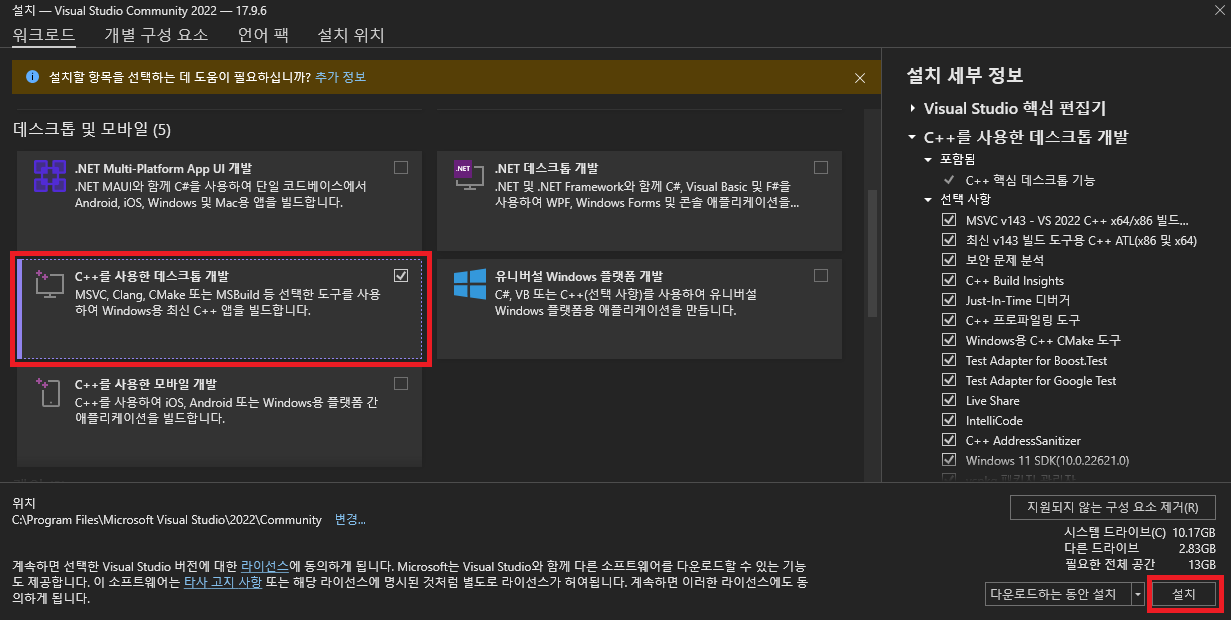Click the 데스크톱 및 모바일 (5) heading
Image resolution: width=1231 pixels, height=620 pixels.
click(x=92, y=129)
